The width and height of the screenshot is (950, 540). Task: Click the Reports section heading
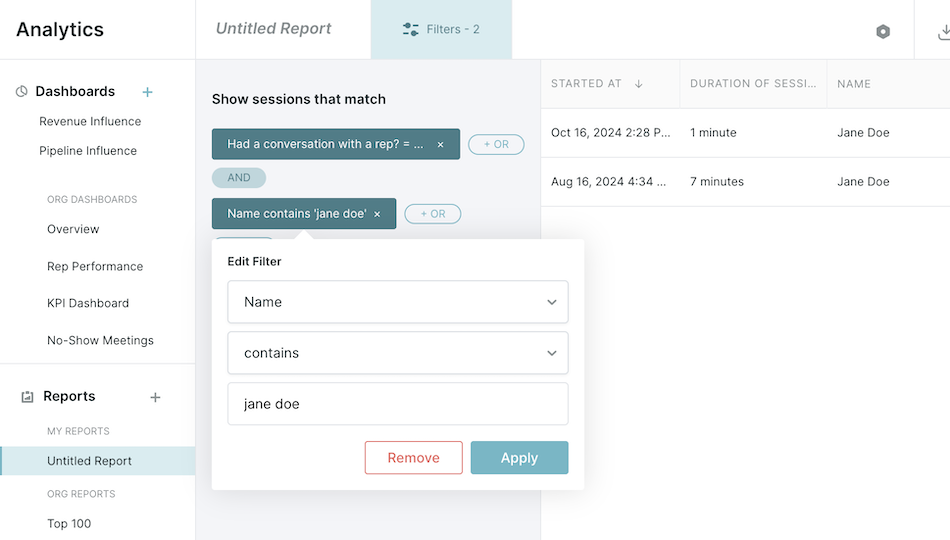click(x=69, y=396)
